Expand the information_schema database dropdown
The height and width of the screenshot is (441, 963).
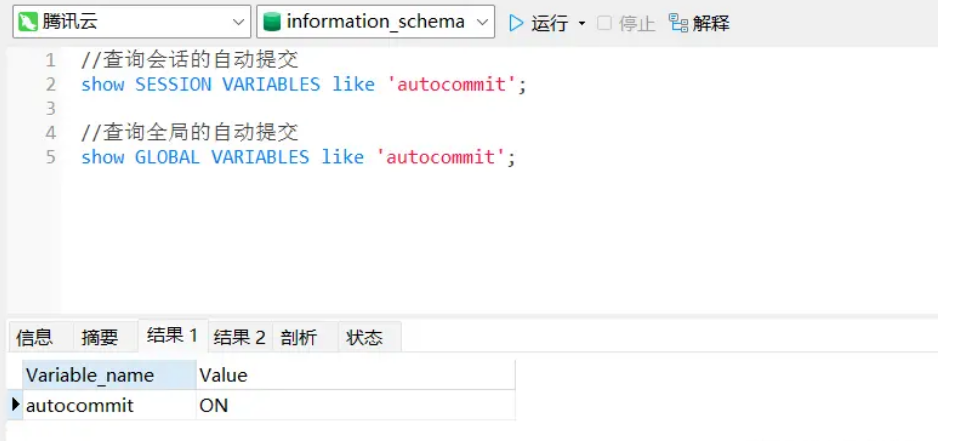(482, 23)
